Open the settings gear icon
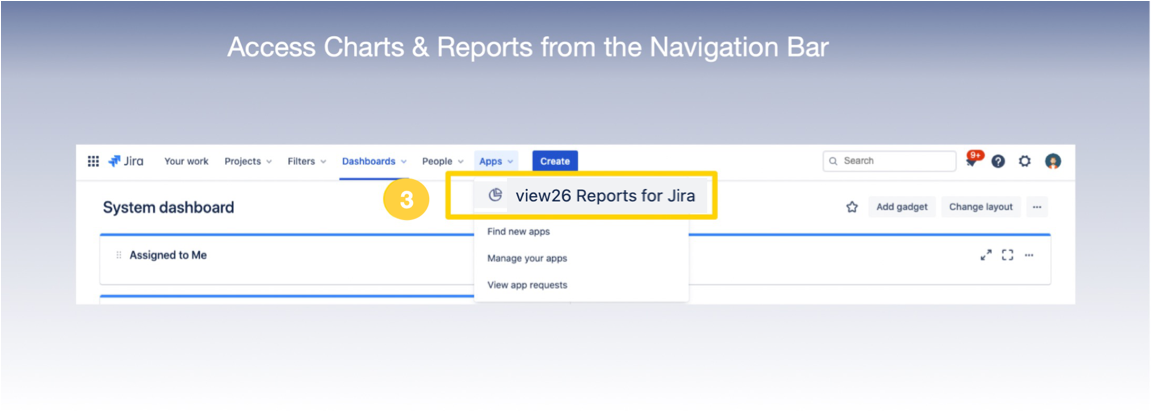1152x412 pixels. [x=1024, y=161]
